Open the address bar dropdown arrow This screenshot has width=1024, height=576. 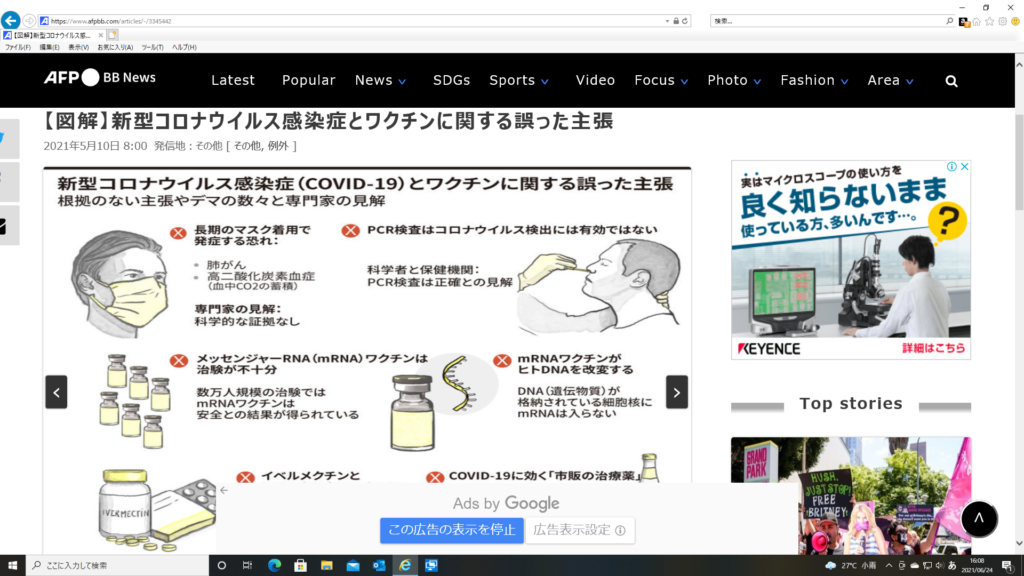[667, 21]
